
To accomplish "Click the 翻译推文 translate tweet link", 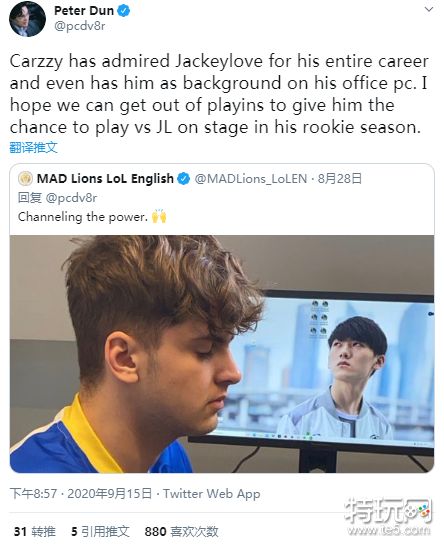I will pos(33,147).
